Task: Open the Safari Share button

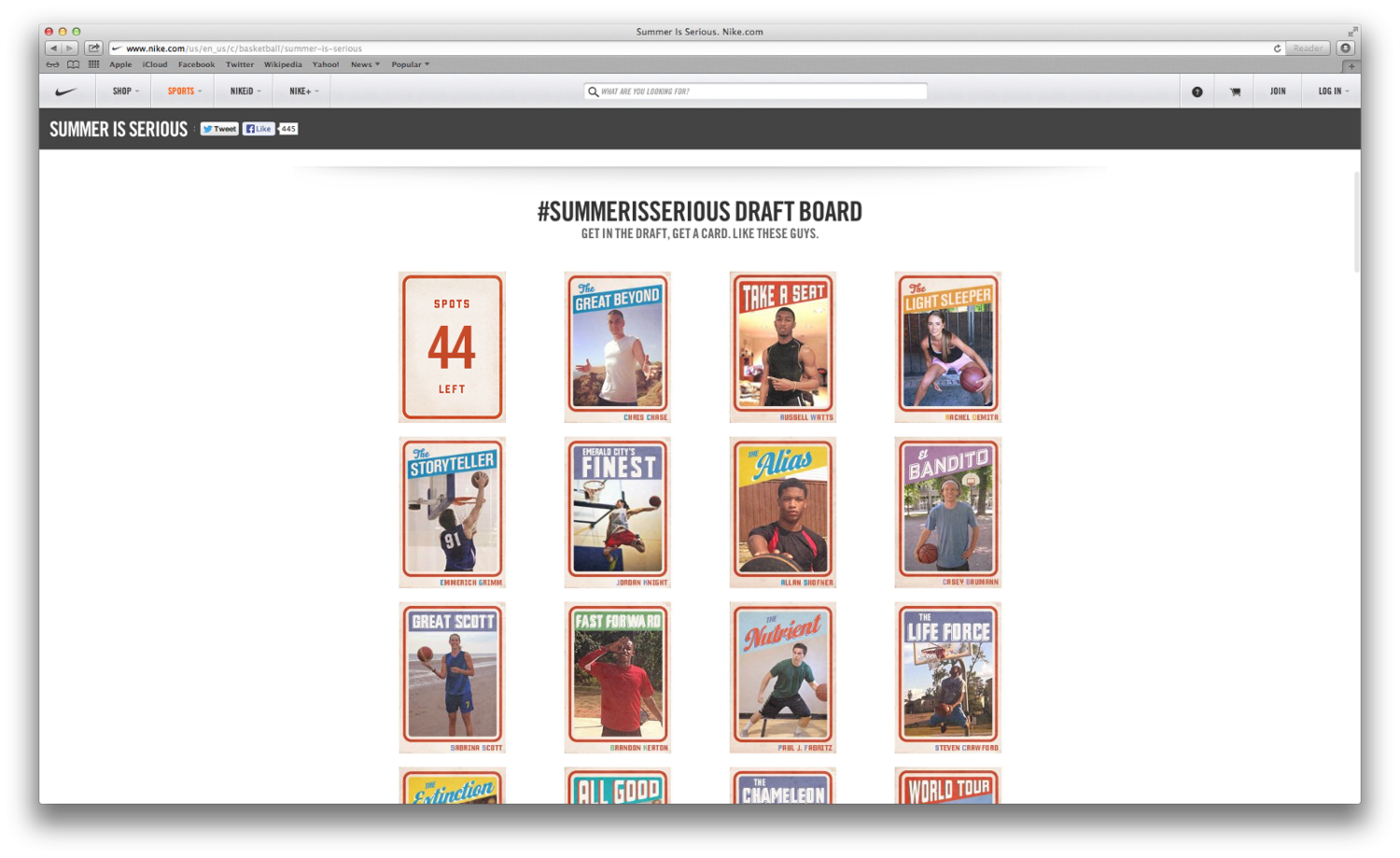Action: click(94, 49)
